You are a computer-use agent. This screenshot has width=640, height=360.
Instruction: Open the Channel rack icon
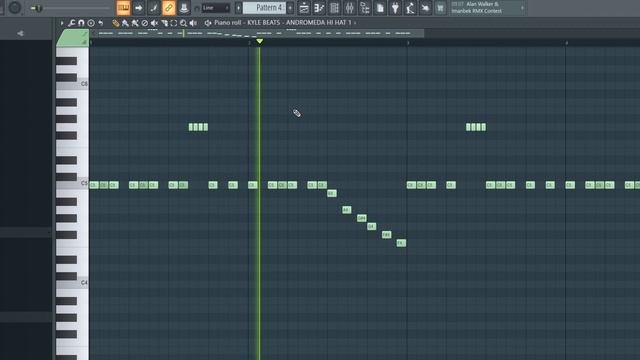pyautogui.click(x=334, y=8)
